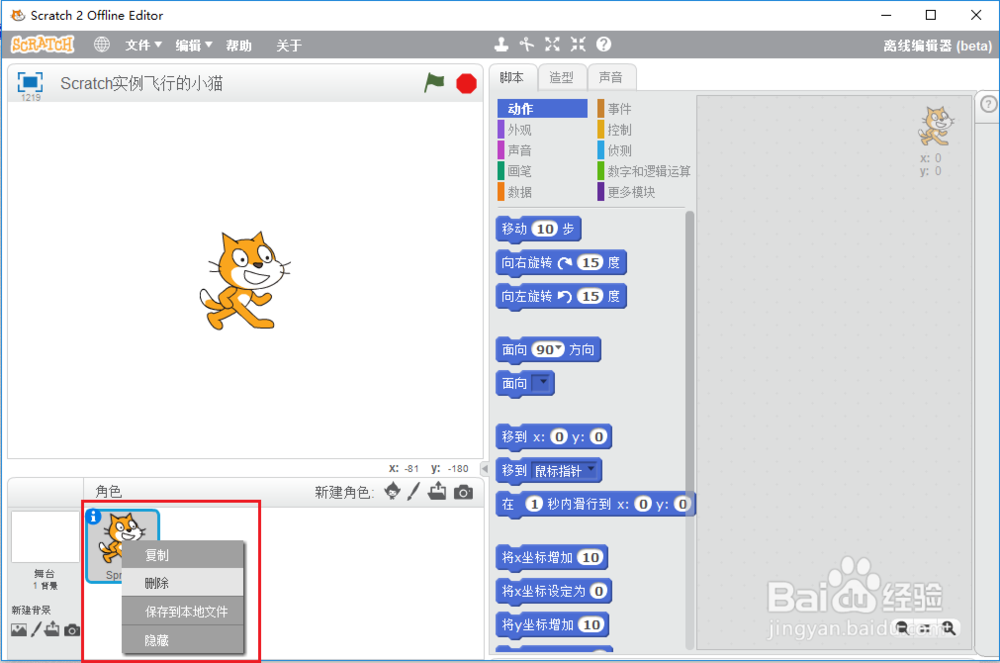Image resolution: width=1000 pixels, height=663 pixels.
Task: Upload sprite from file icon
Action: pos(438,492)
